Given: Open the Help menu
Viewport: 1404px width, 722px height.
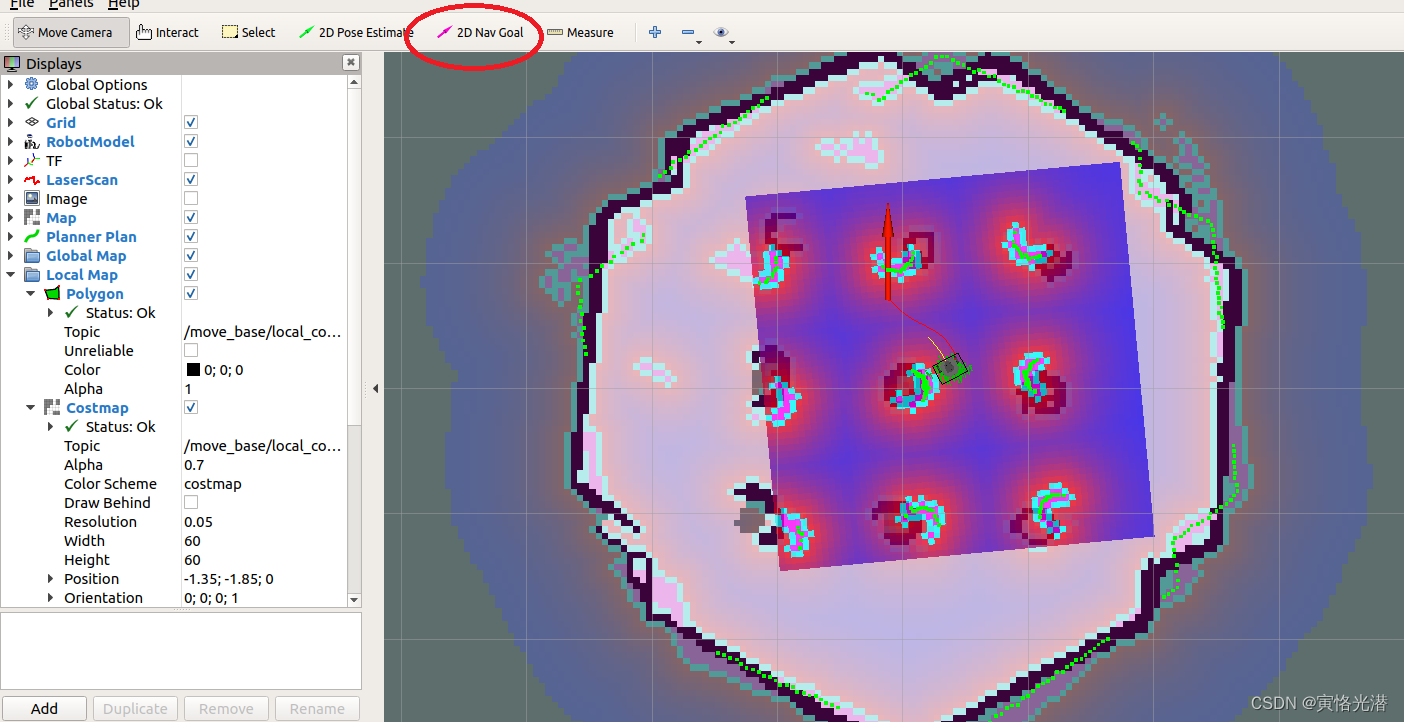Looking at the screenshot, I should 123,4.
